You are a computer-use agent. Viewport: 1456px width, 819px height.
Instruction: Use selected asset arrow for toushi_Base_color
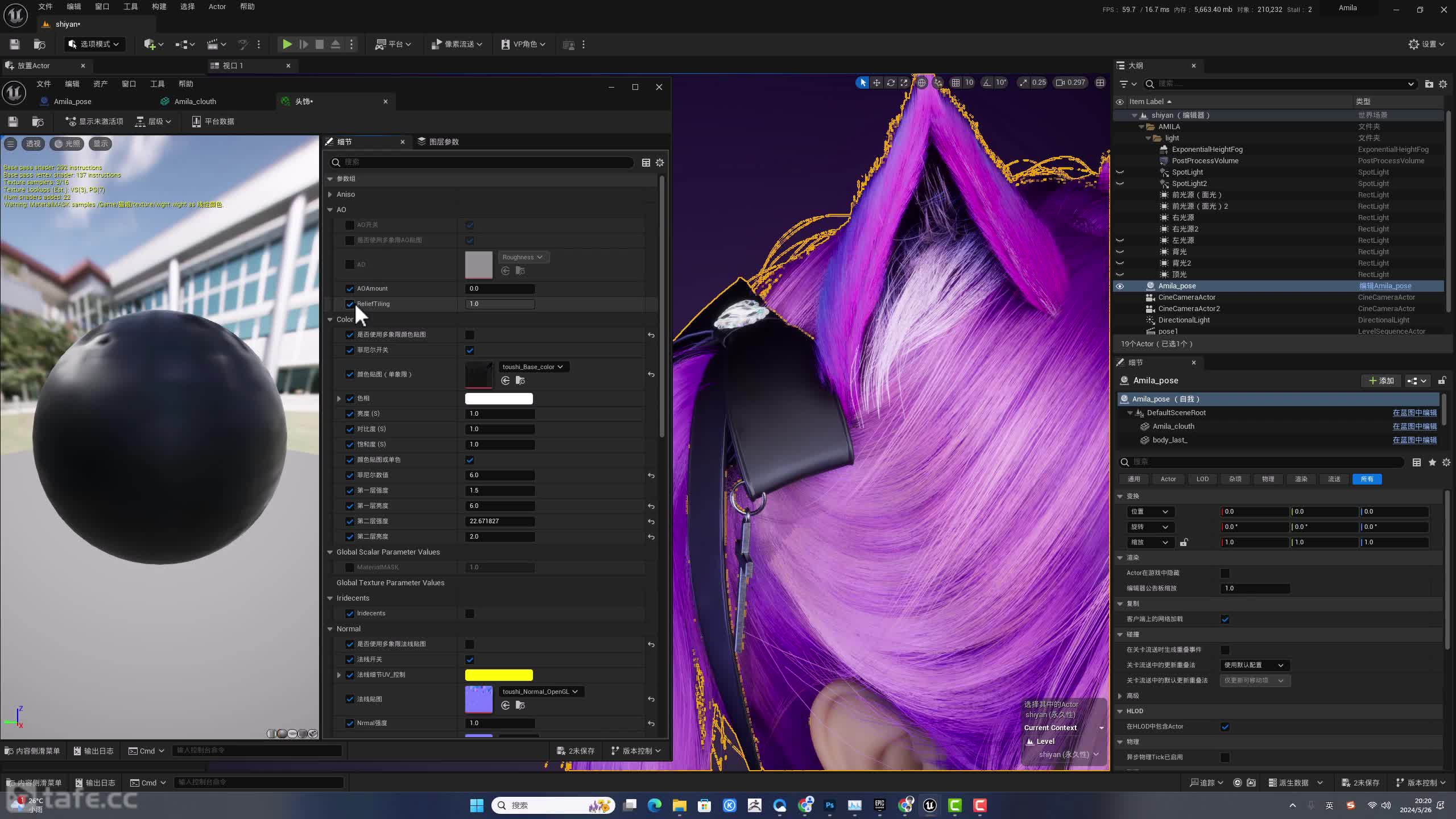(x=505, y=380)
